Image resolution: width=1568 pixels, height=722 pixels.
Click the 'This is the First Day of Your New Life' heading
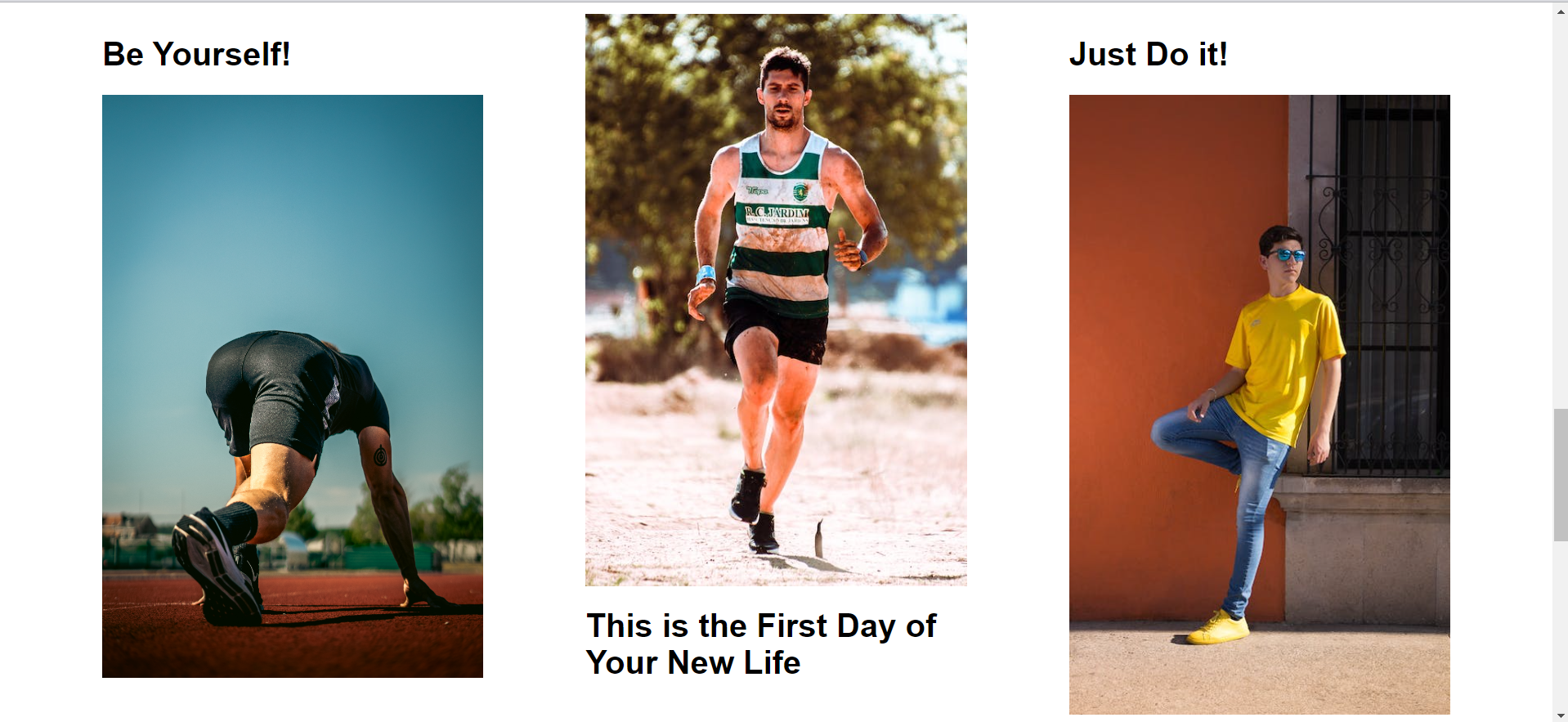(761, 644)
